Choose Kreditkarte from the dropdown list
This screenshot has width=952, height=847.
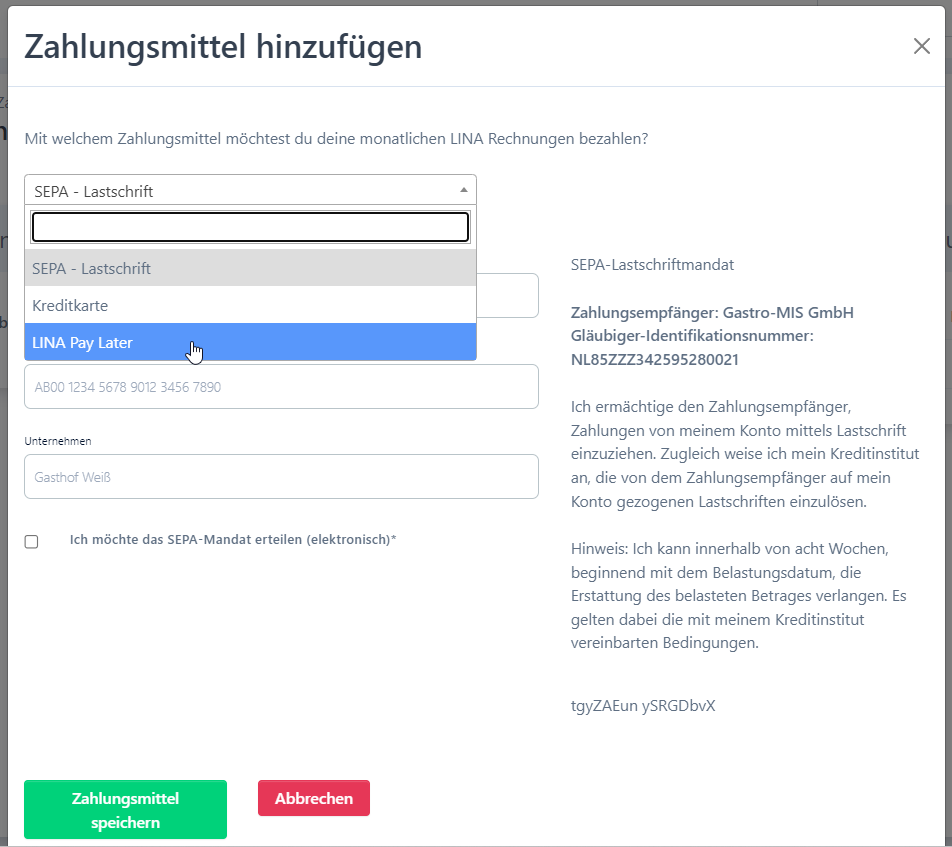coord(250,305)
